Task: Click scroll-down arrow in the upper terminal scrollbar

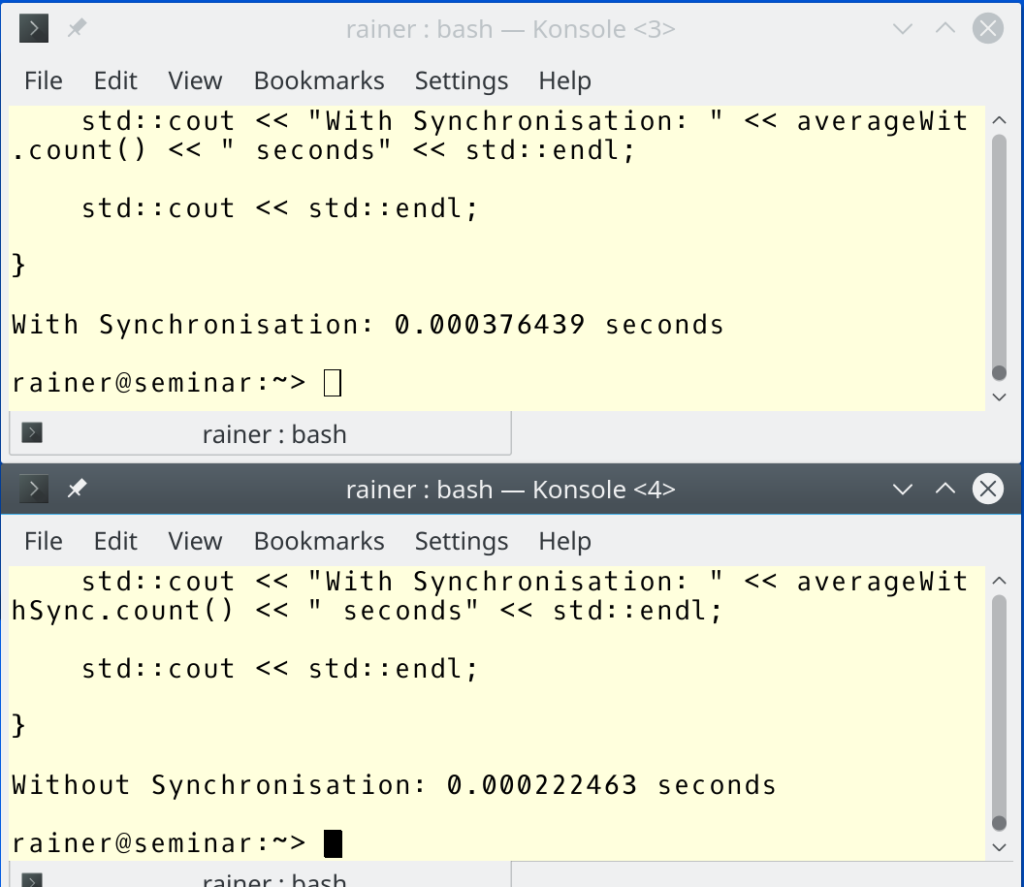Action: (x=998, y=397)
